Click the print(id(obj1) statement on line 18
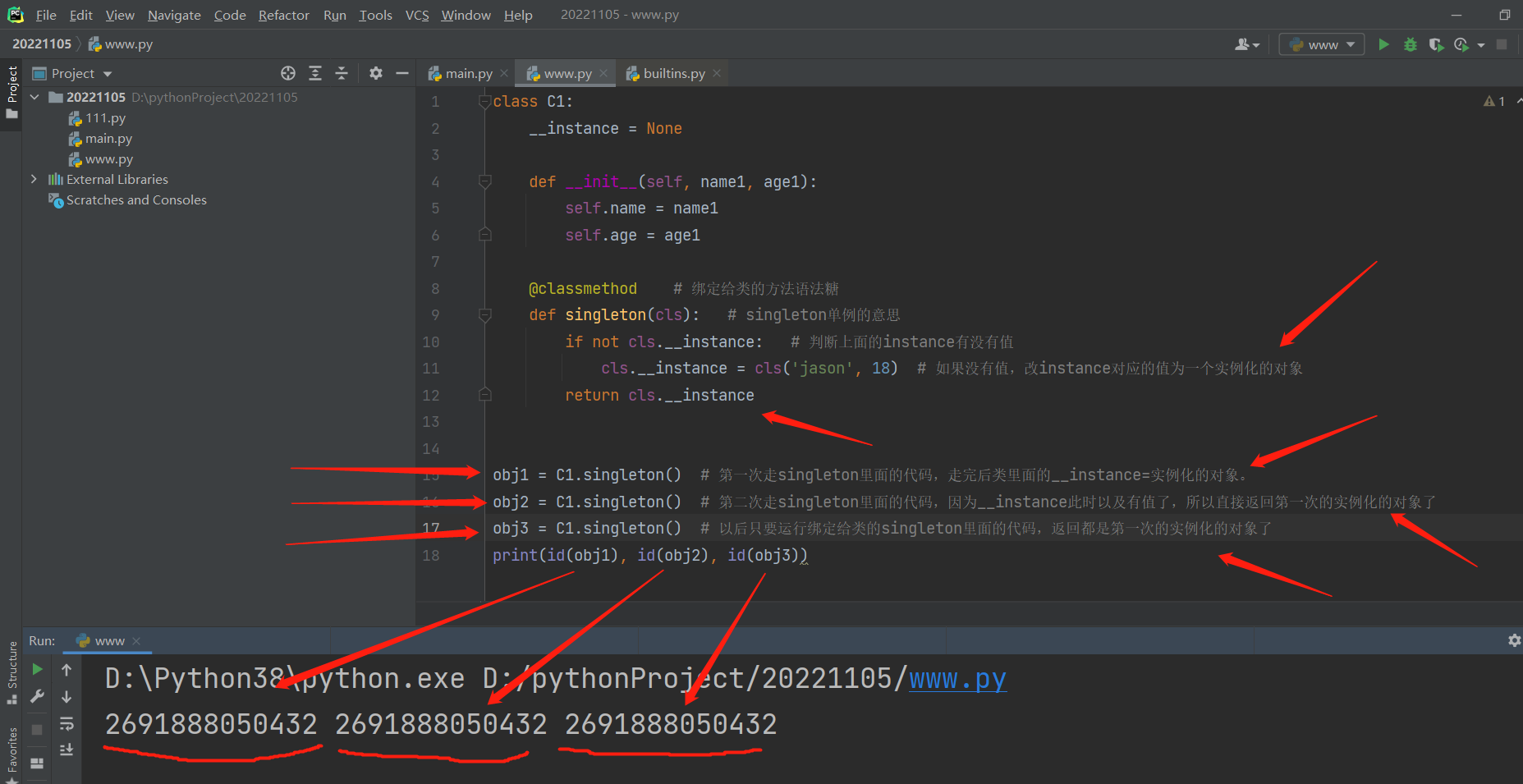Screen dimensions: 1523x784 650,555
